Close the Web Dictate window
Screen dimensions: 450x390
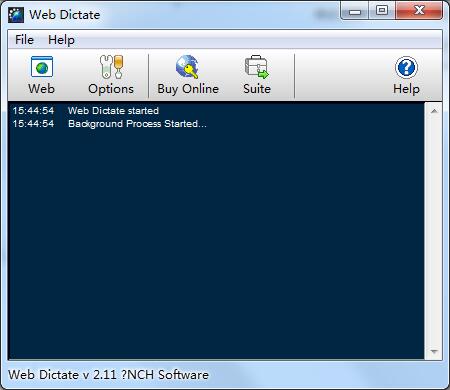419,11
